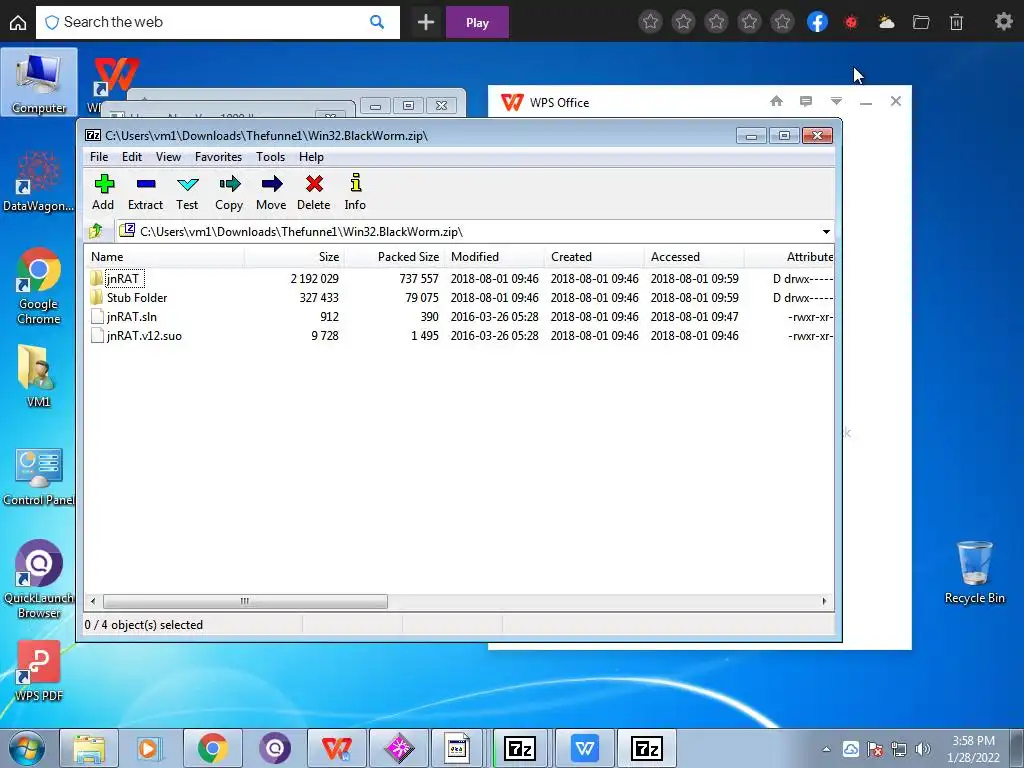
Task: Sort by Created column header
Action: tap(594, 257)
